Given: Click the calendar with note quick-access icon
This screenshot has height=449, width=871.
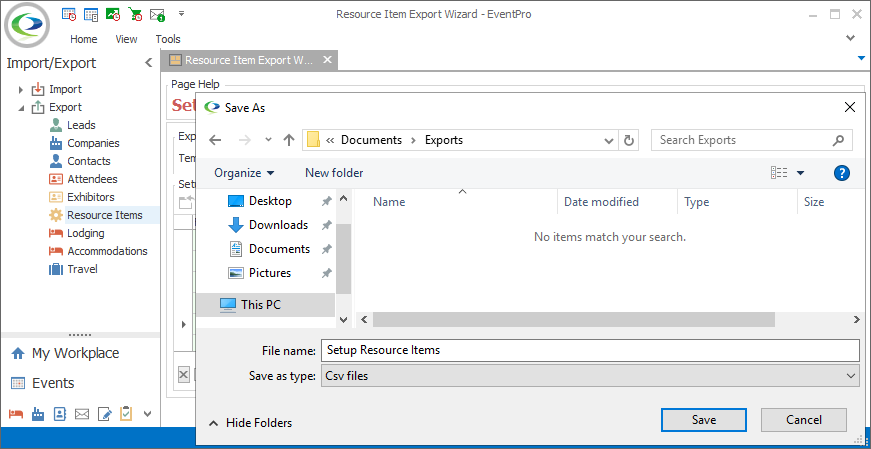Looking at the screenshot, I should coord(92,14).
